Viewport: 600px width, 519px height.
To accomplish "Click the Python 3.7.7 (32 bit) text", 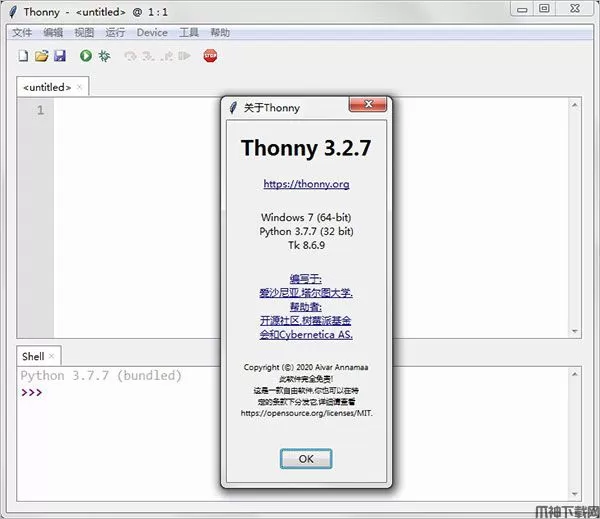I will tap(306, 231).
